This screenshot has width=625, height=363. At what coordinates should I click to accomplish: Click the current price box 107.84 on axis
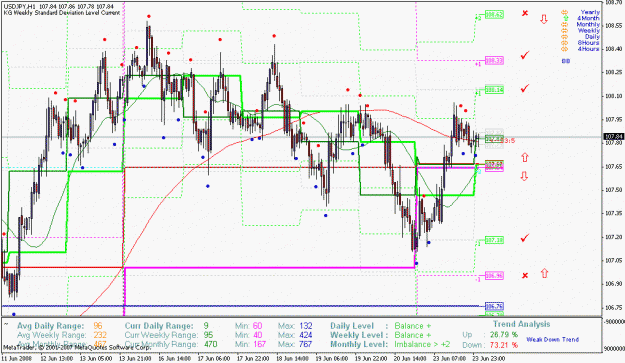point(614,137)
